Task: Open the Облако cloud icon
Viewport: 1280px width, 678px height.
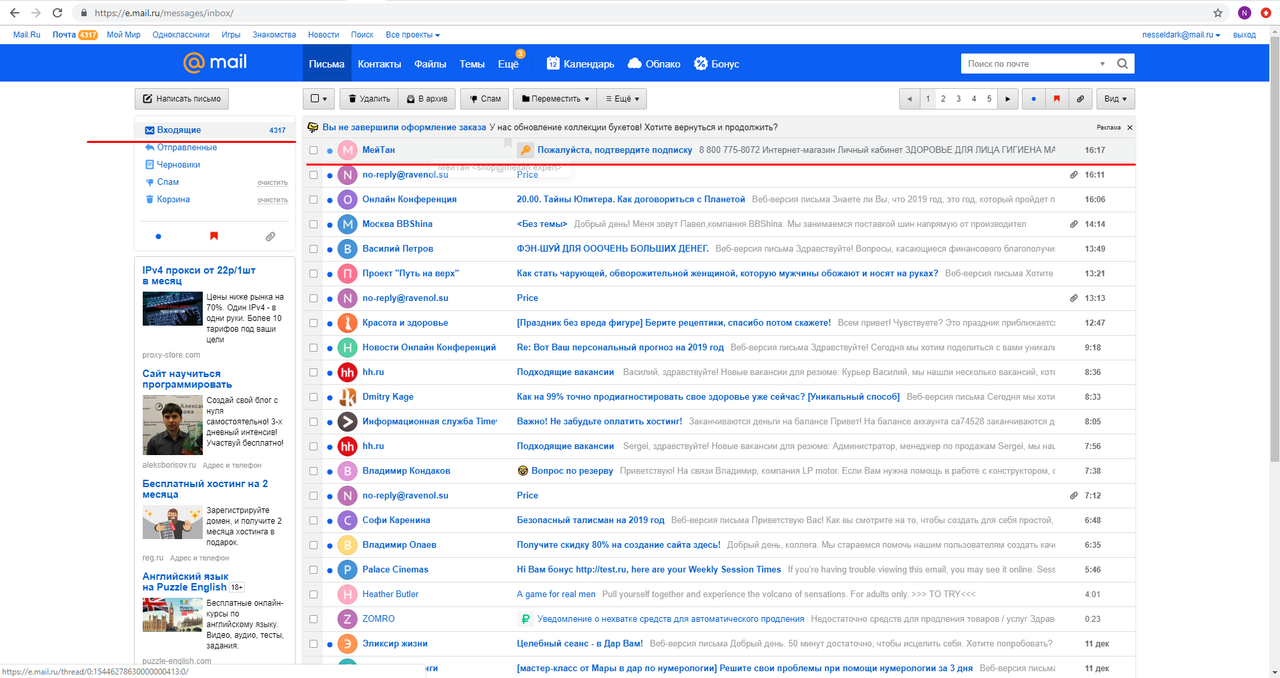Action: [x=634, y=64]
